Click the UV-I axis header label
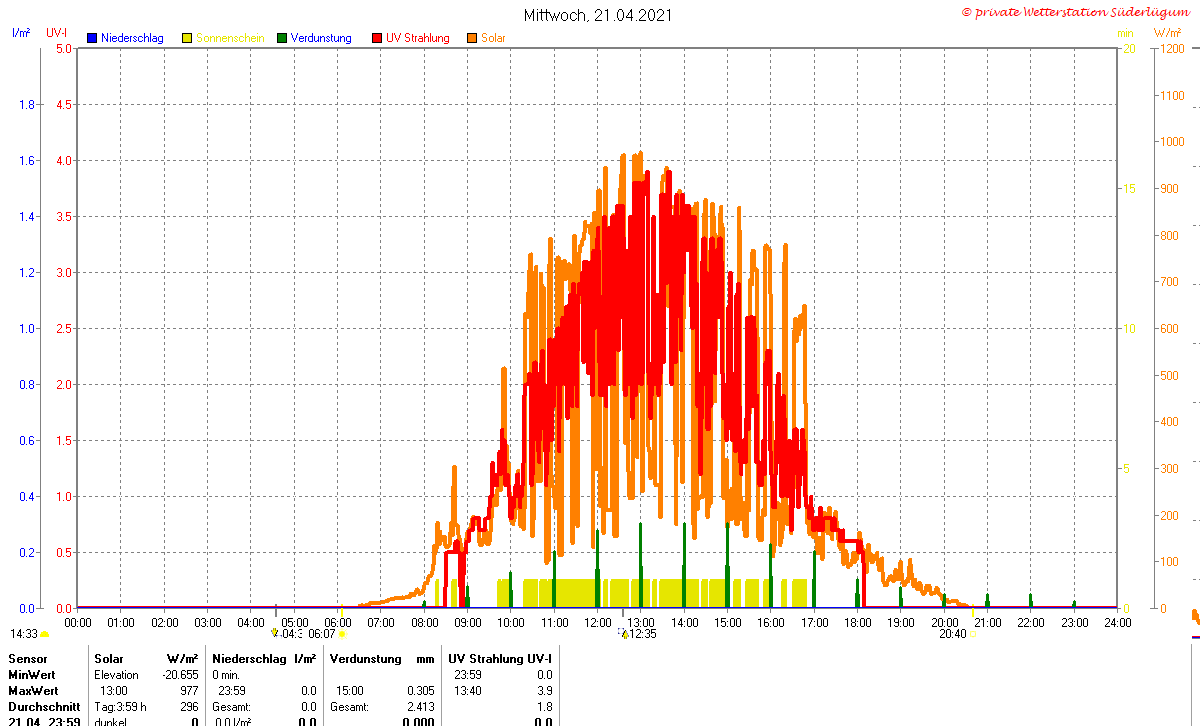 [56, 33]
